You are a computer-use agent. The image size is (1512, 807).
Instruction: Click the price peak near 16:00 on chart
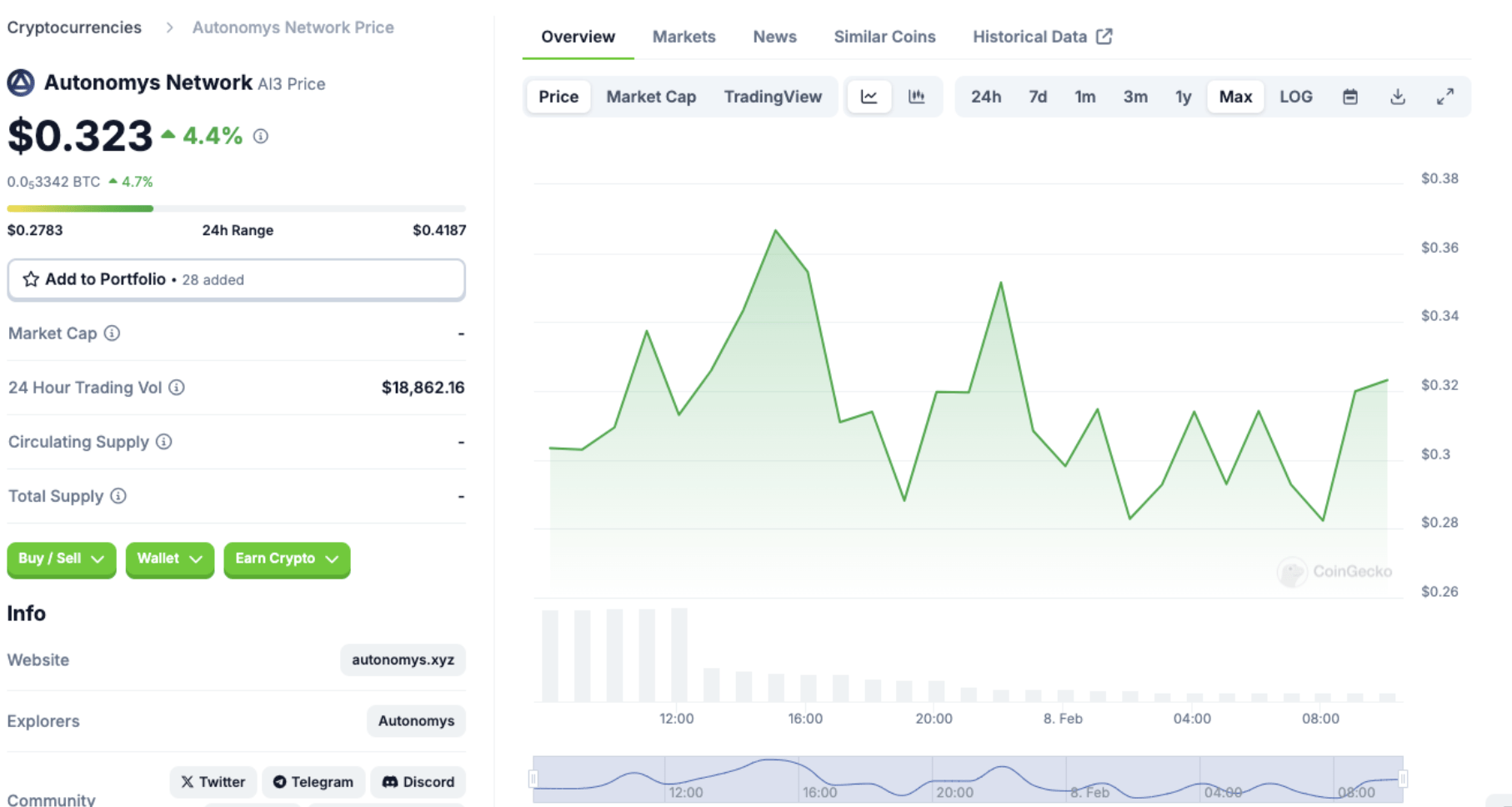[x=775, y=231]
